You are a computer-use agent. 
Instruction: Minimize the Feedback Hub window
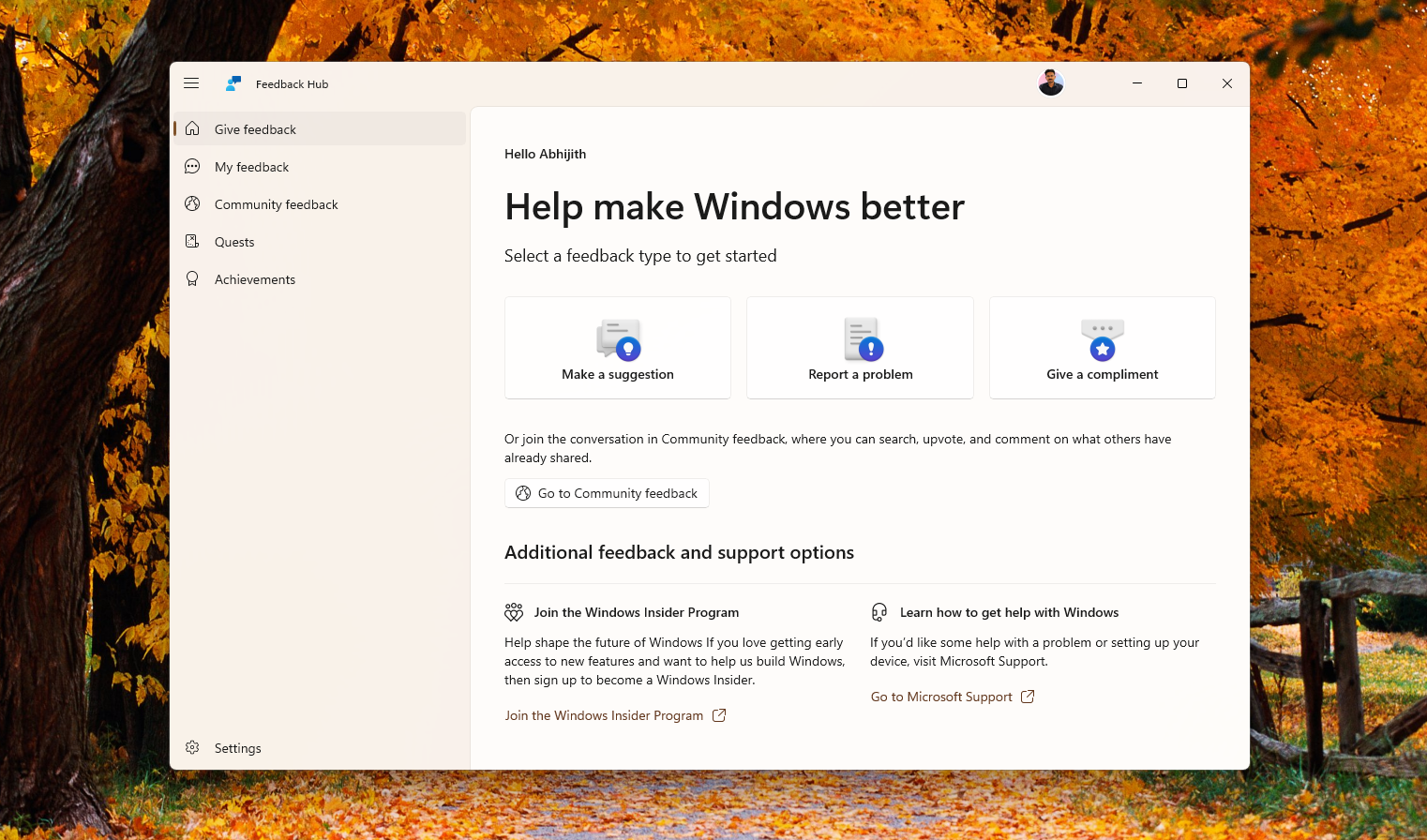pyautogui.click(x=1137, y=83)
